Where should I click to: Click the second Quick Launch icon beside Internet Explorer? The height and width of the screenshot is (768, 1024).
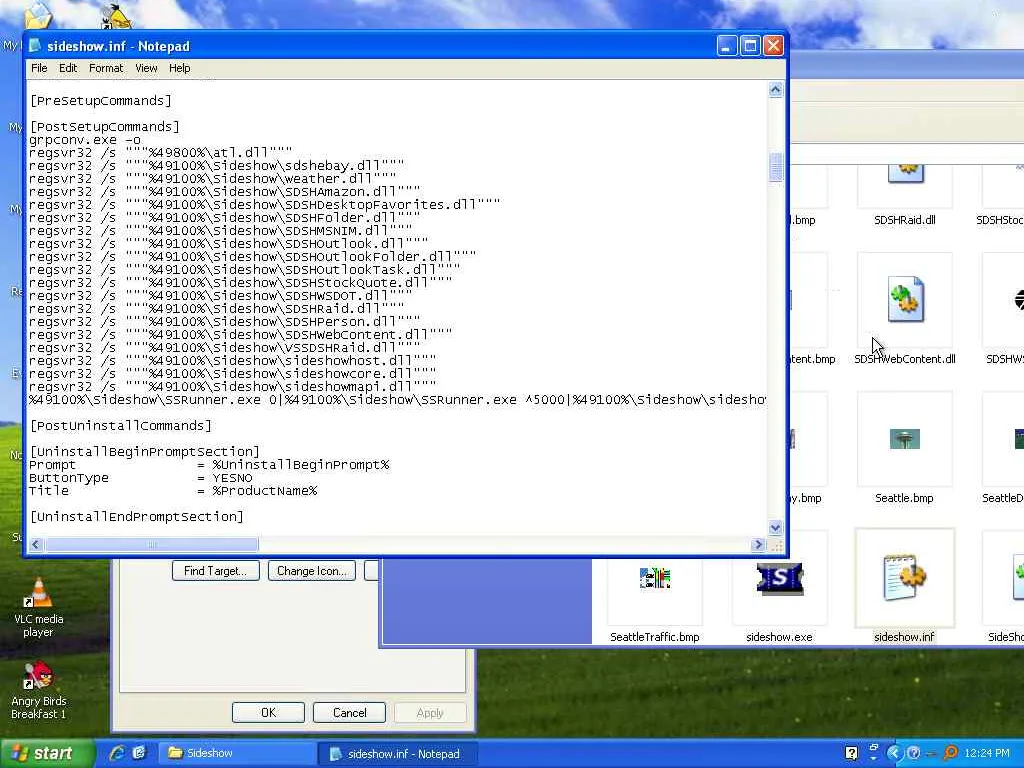pos(139,753)
